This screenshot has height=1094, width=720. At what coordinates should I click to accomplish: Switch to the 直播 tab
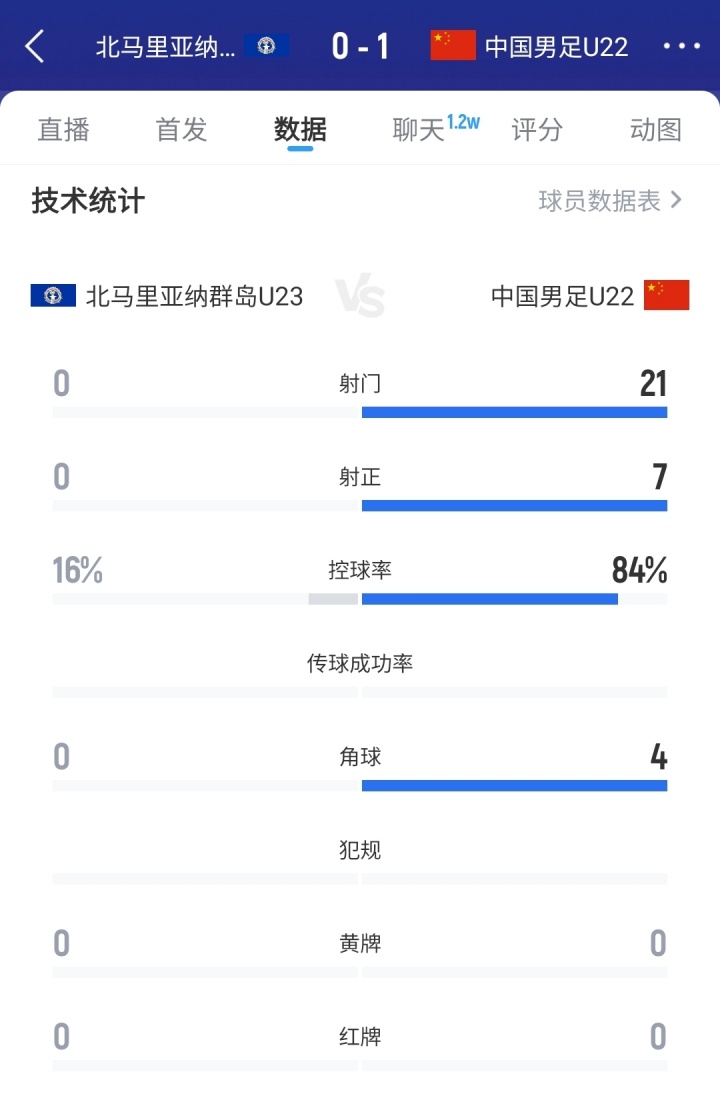coord(64,129)
